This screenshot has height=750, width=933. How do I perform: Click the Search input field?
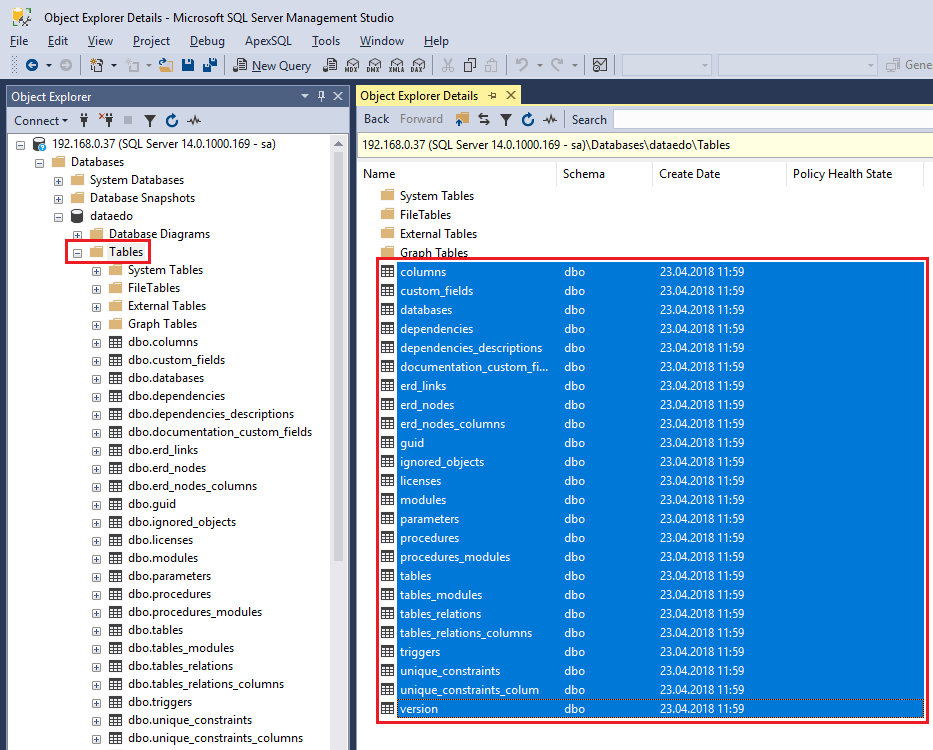770,119
